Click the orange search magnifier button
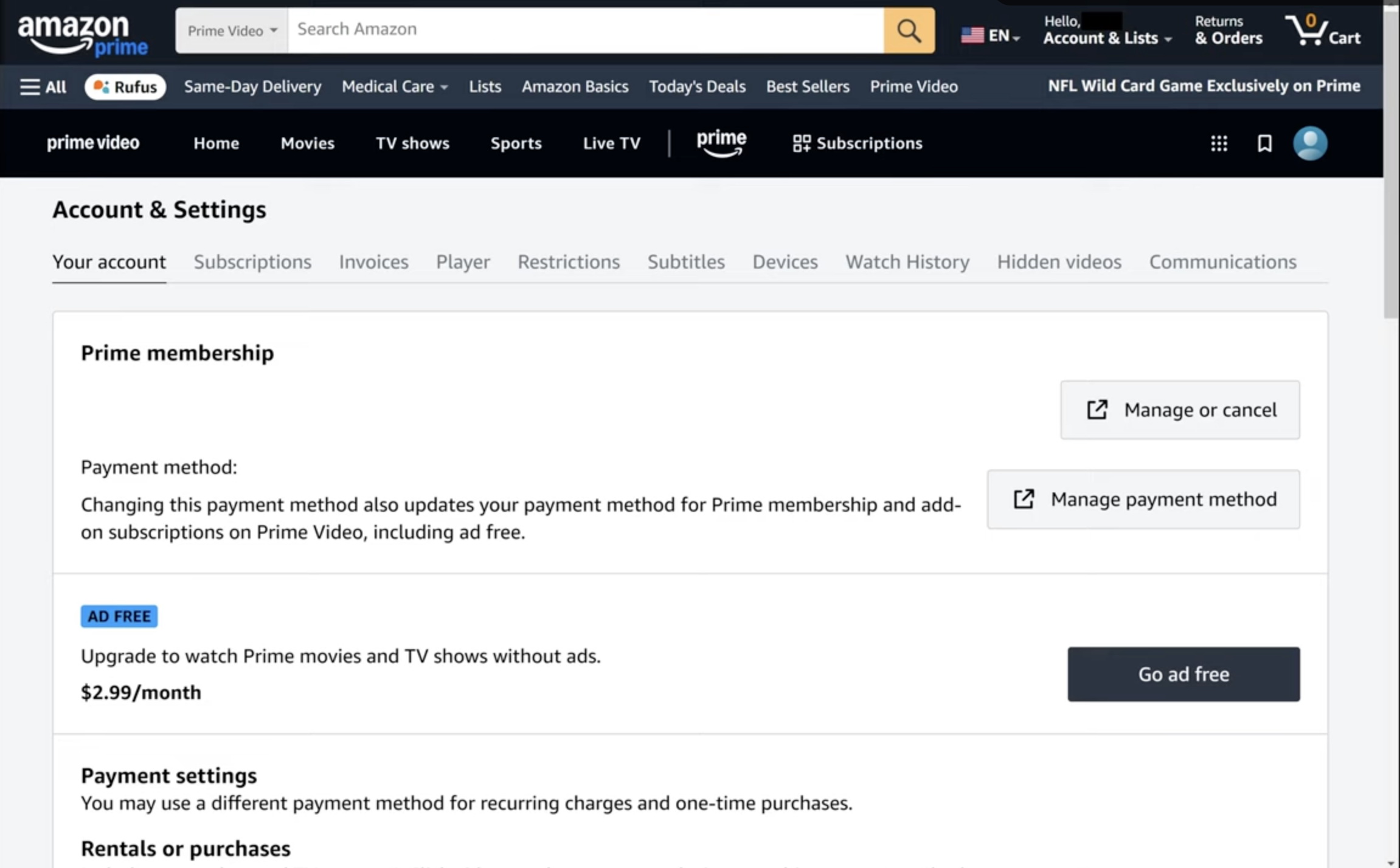Screen dimensions: 1400x868 [x=909, y=30]
